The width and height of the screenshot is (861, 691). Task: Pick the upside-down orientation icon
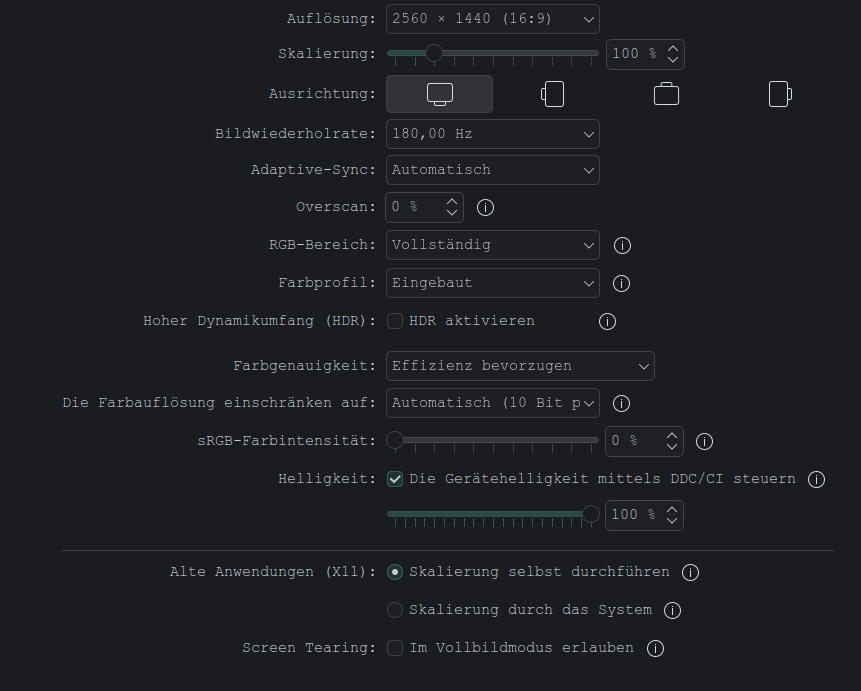point(666,94)
